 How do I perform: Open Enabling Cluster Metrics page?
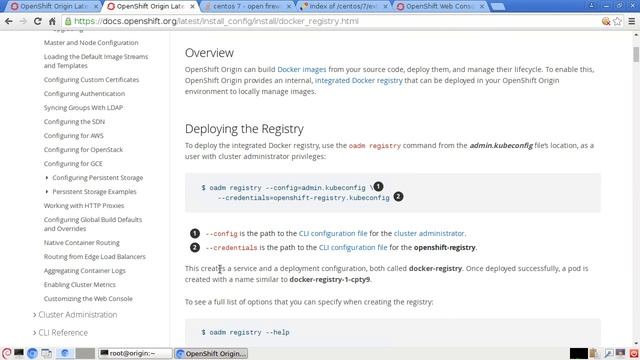(80, 284)
